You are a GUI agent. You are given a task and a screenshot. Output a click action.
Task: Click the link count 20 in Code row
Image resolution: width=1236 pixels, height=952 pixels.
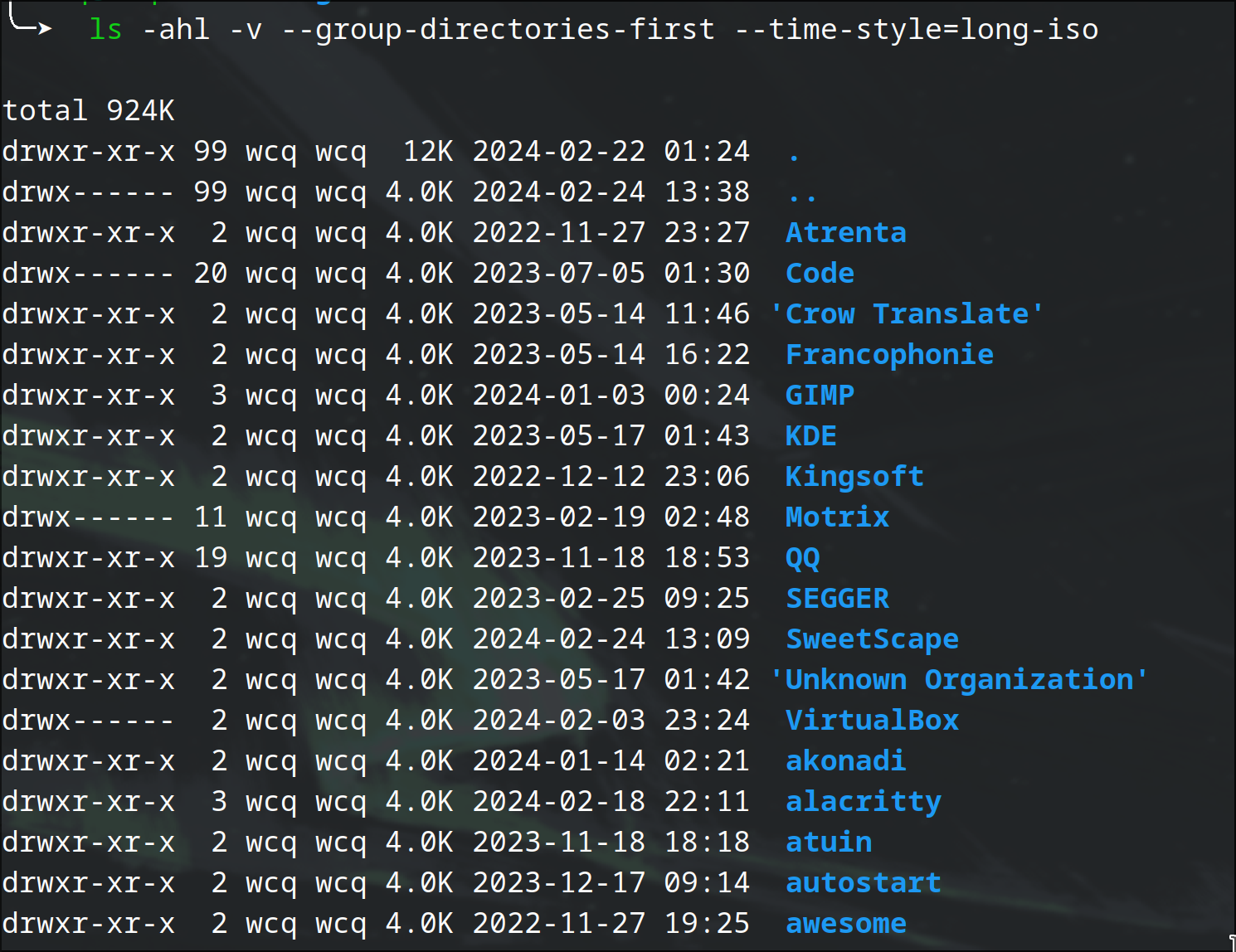[211, 273]
